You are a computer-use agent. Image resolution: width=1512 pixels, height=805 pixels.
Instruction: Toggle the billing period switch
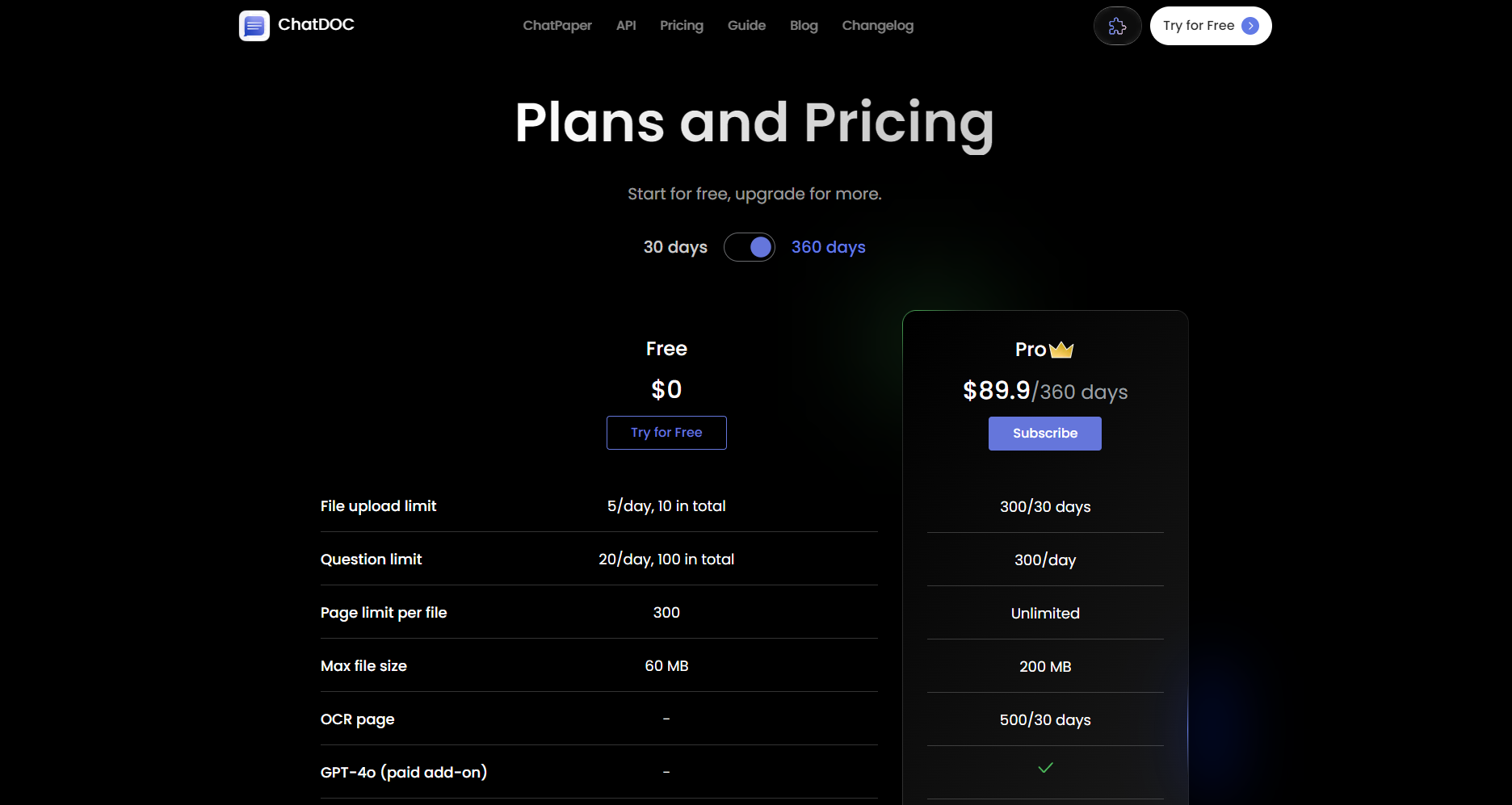750,247
